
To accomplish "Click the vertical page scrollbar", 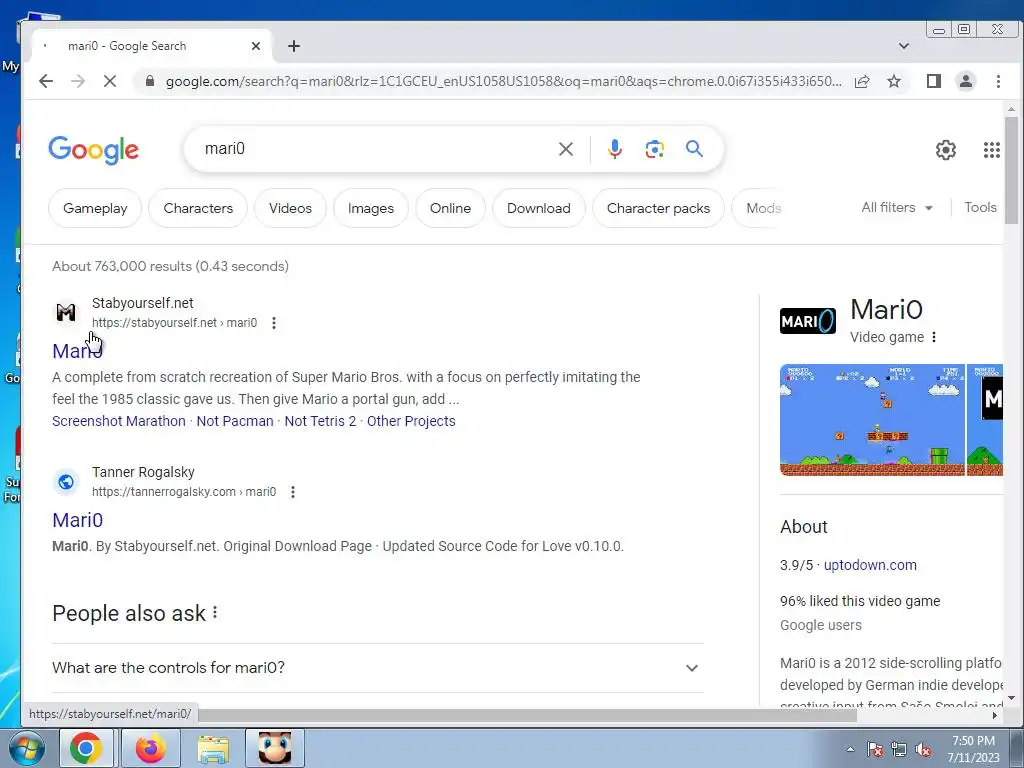I will coord(1011,170).
